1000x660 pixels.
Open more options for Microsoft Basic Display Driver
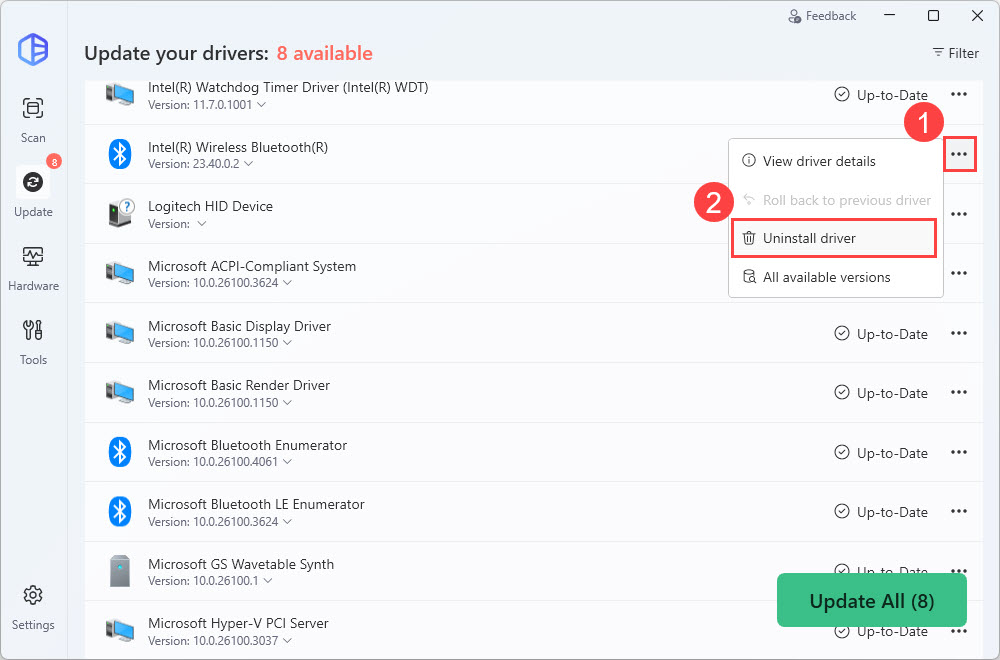click(959, 334)
